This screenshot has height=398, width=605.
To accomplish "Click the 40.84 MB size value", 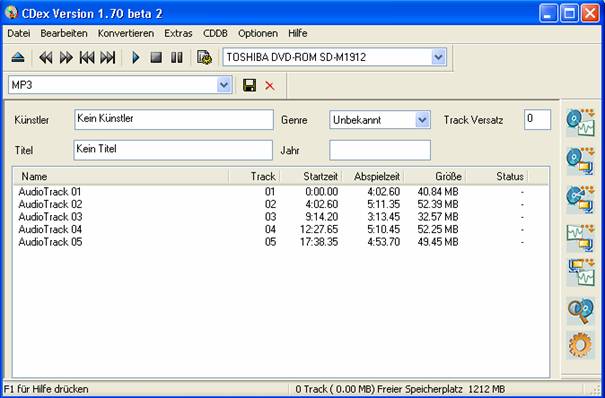I will [x=438, y=192].
